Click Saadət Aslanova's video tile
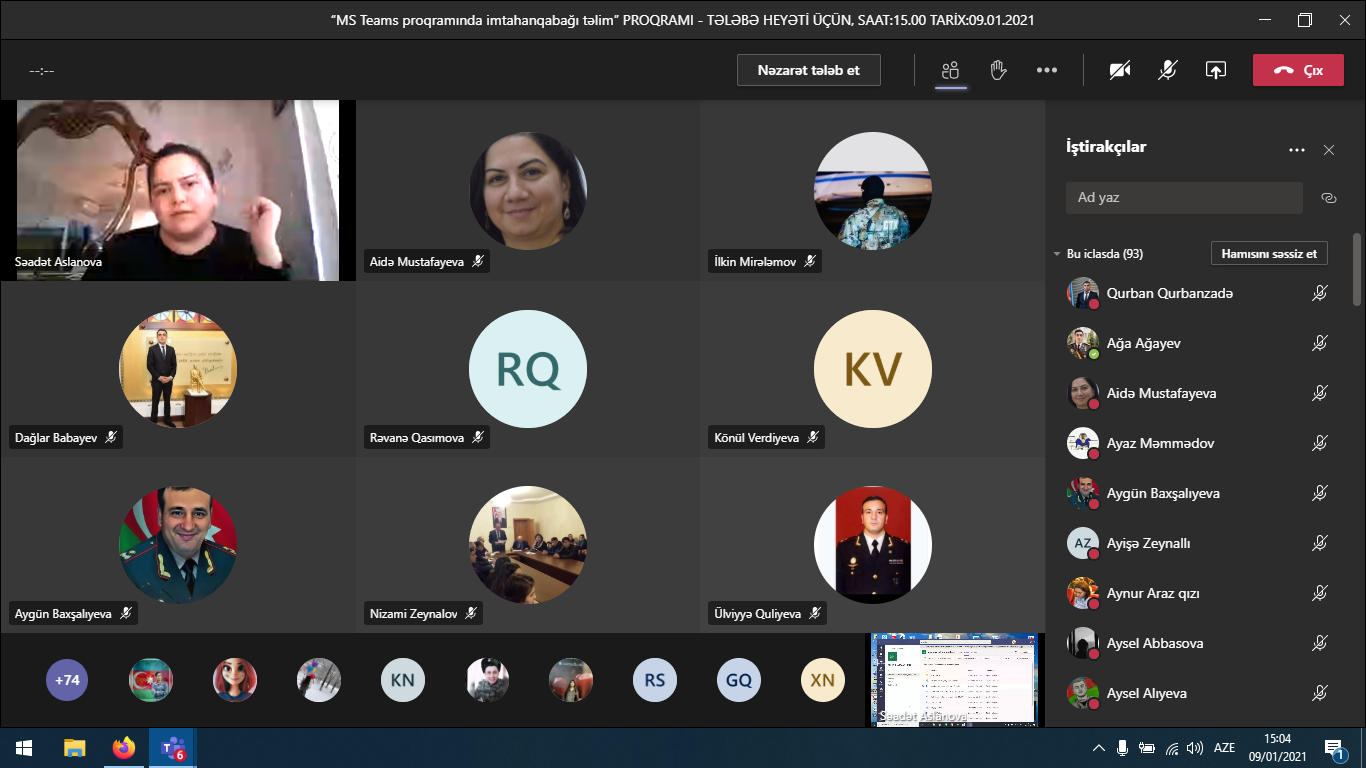Viewport: 1366px width, 768px height. 178,190
